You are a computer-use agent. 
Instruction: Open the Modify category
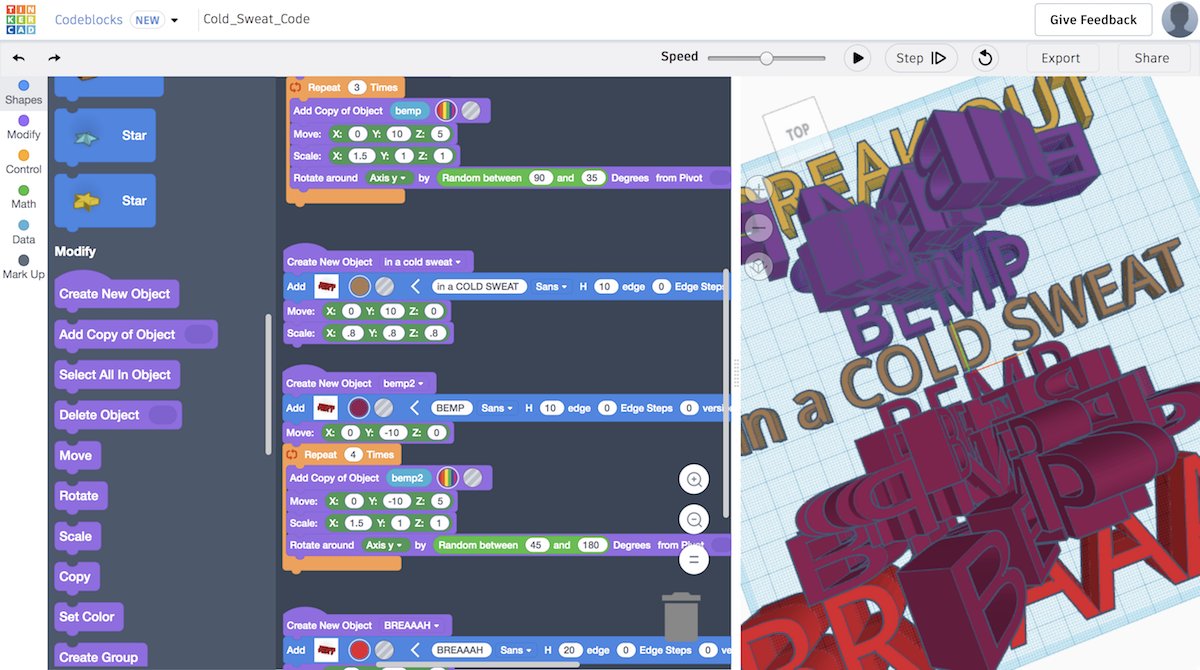[x=24, y=127]
